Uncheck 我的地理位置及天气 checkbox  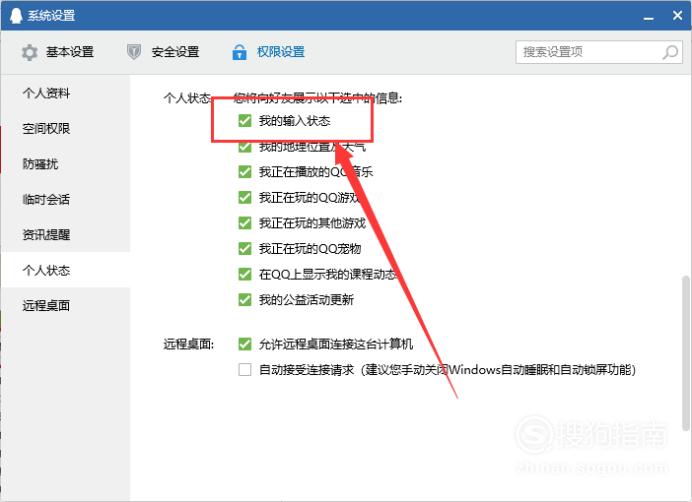[244, 146]
